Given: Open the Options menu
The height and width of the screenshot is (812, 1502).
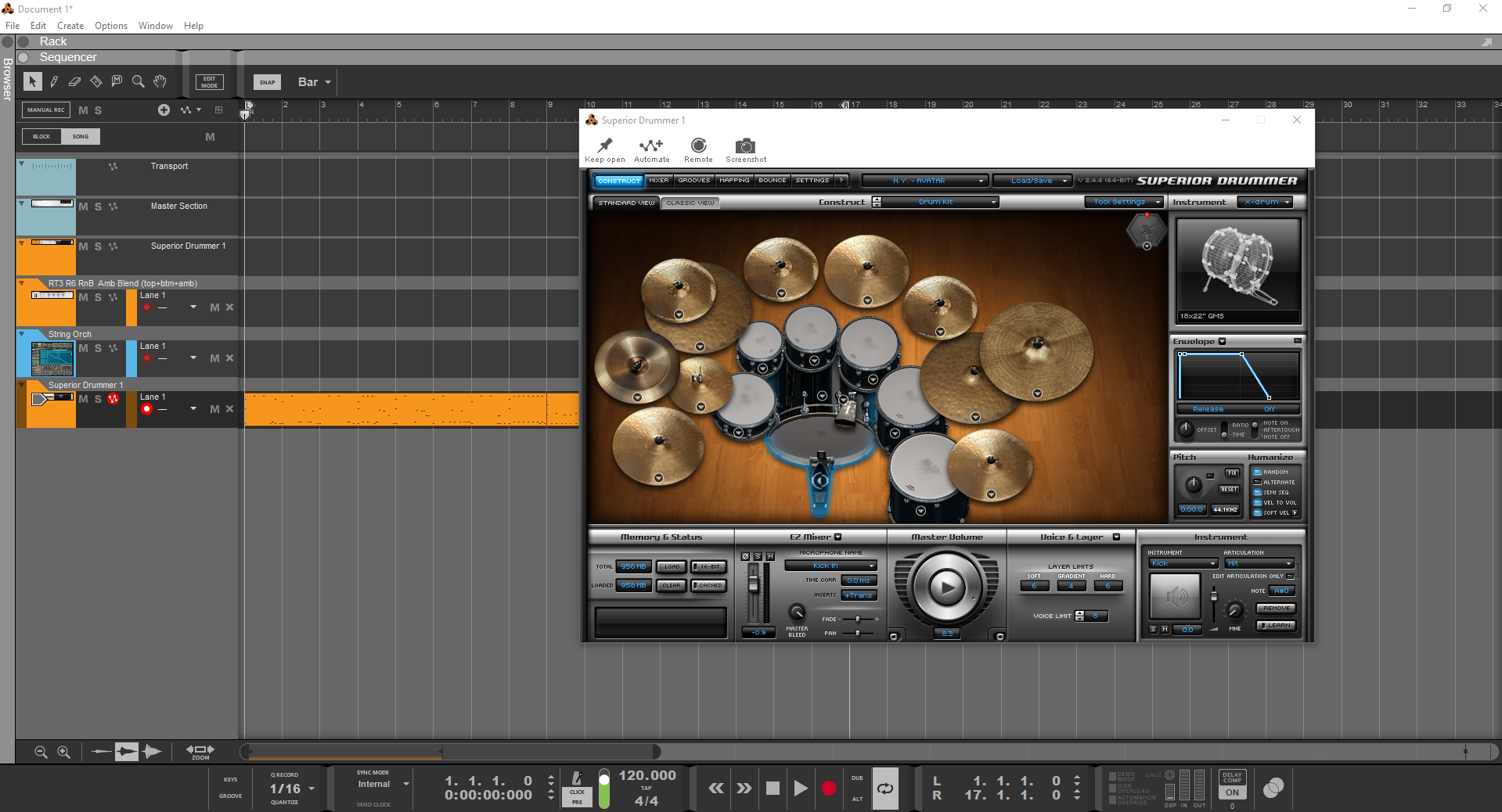Looking at the screenshot, I should (111, 26).
